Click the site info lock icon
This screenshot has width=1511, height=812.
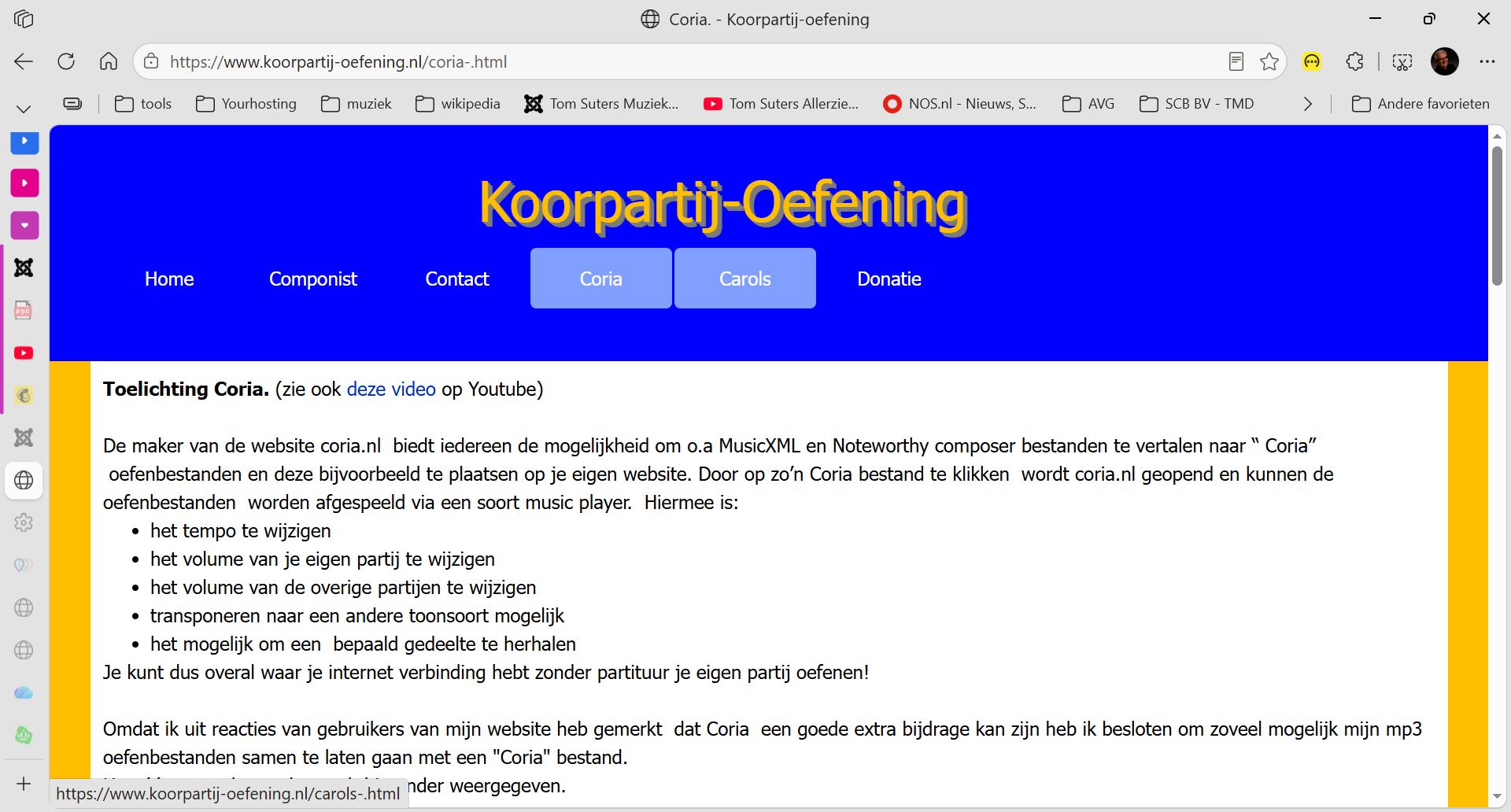pyautogui.click(x=151, y=61)
